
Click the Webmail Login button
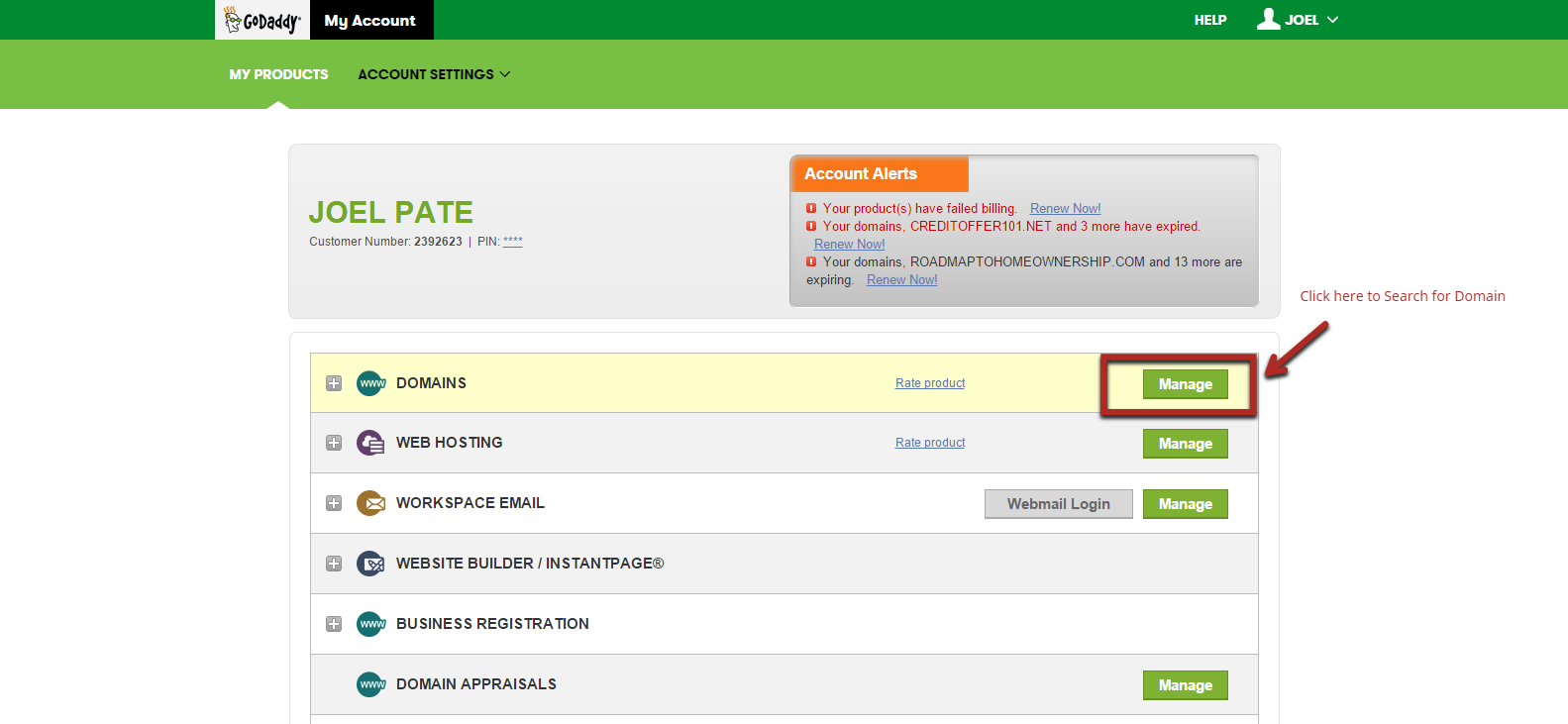[x=1059, y=504]
